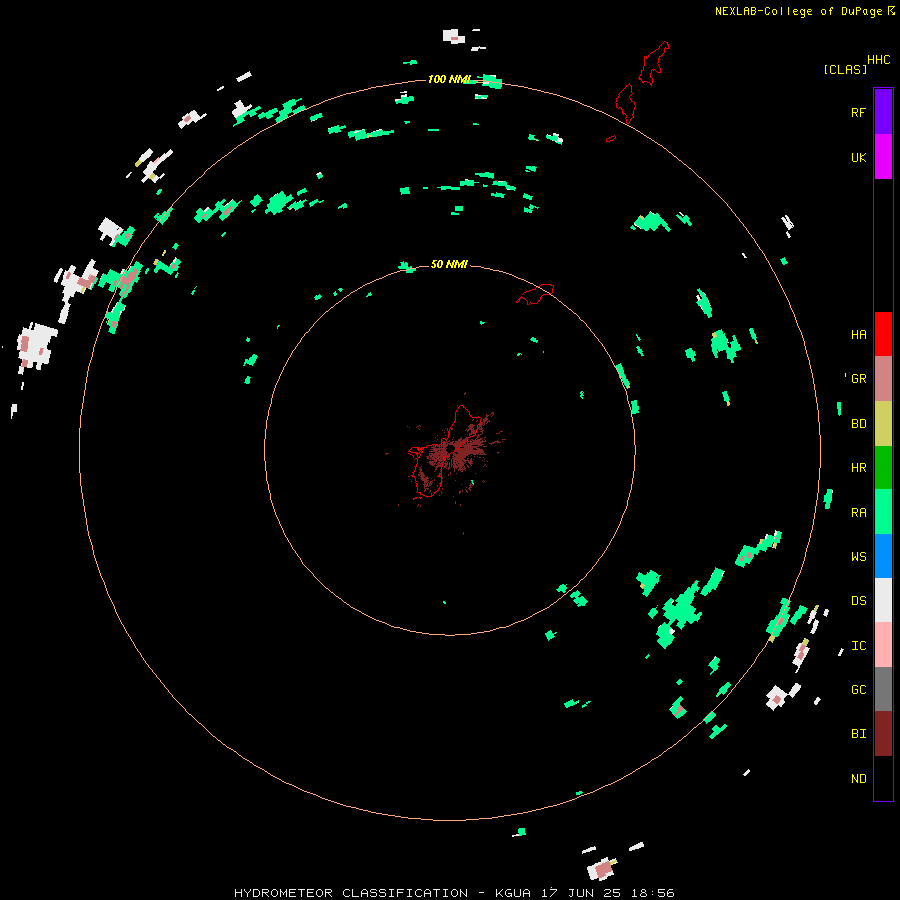Click the HR legend label
The image size is (900, 900).
858,468
